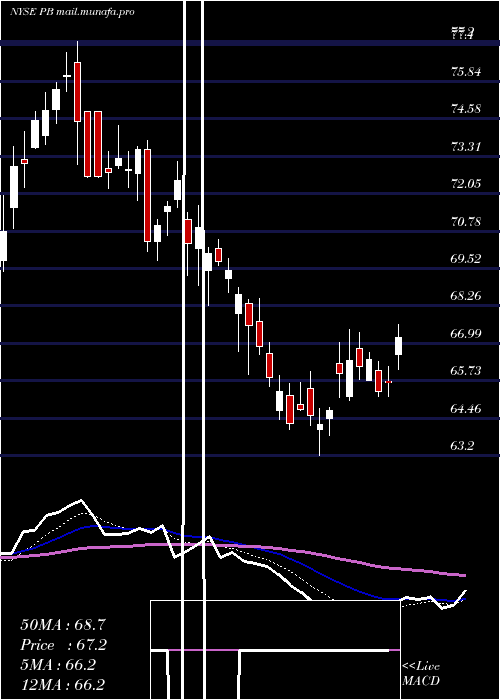Select the 70.78 price axis label
This screenshot has width=500, height=700.
point(466,221)
